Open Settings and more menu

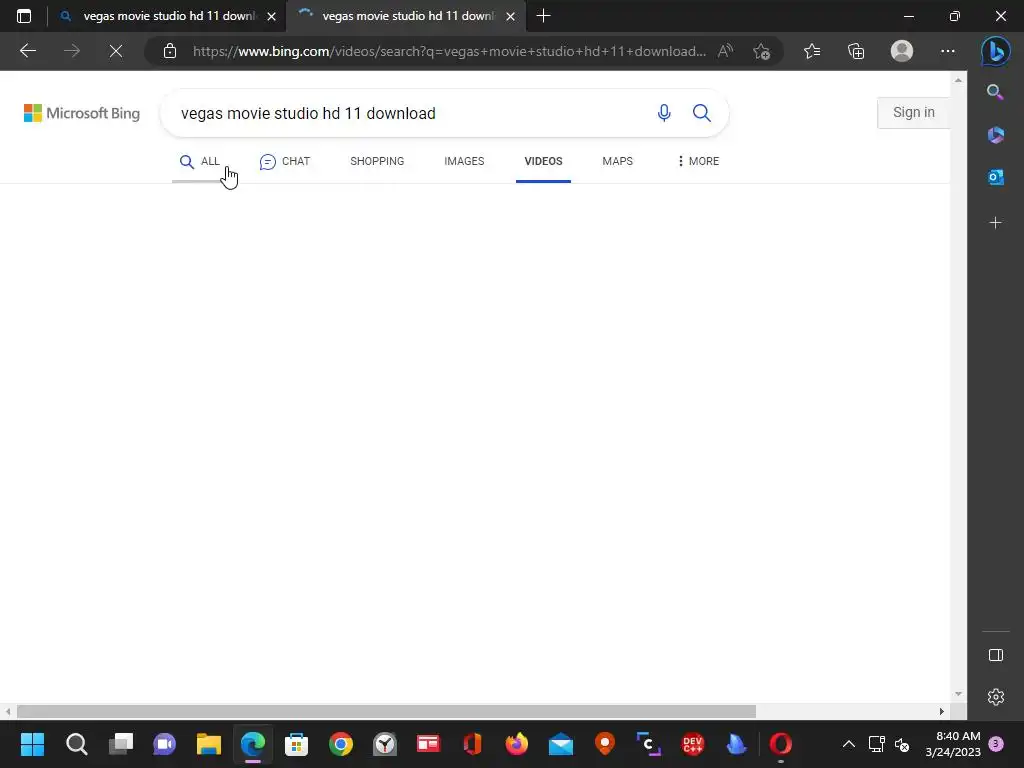948,51
